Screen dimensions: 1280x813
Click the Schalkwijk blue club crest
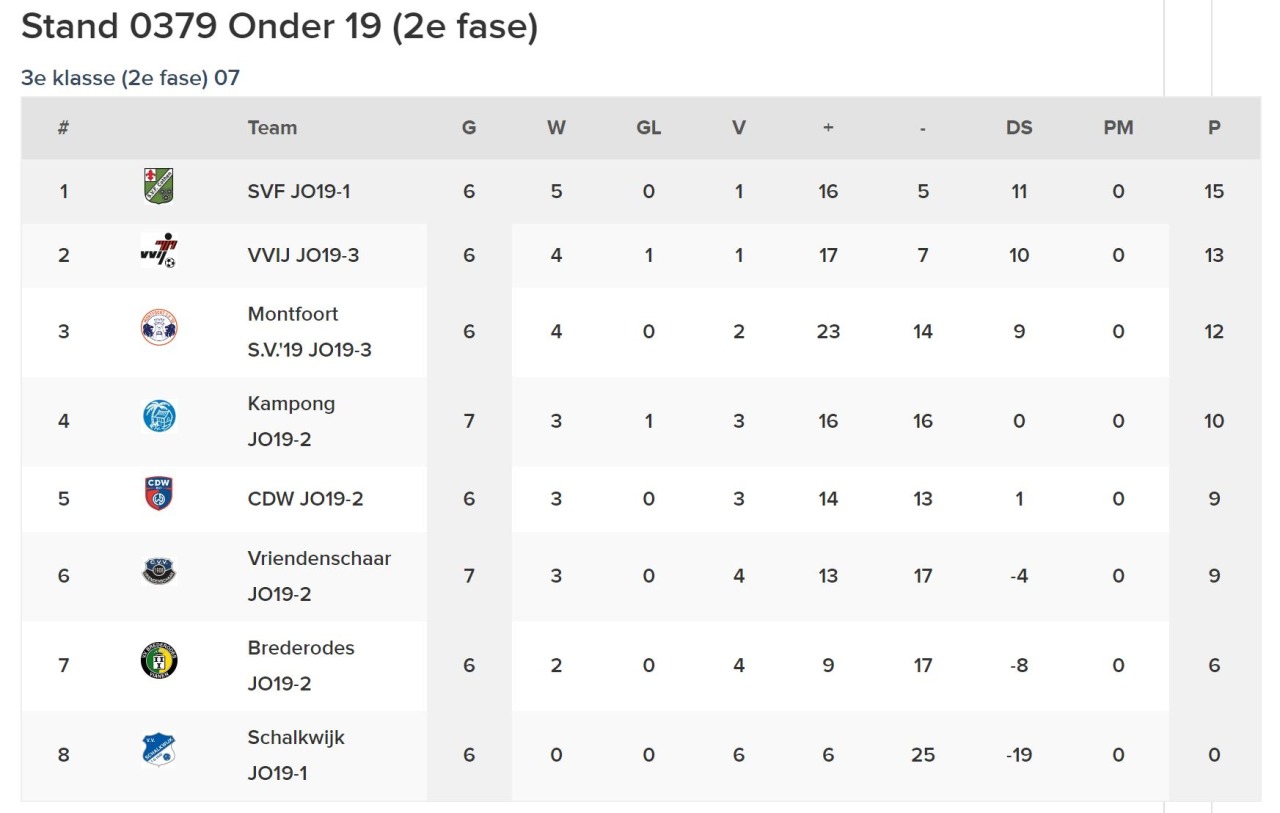coord(159,750)
